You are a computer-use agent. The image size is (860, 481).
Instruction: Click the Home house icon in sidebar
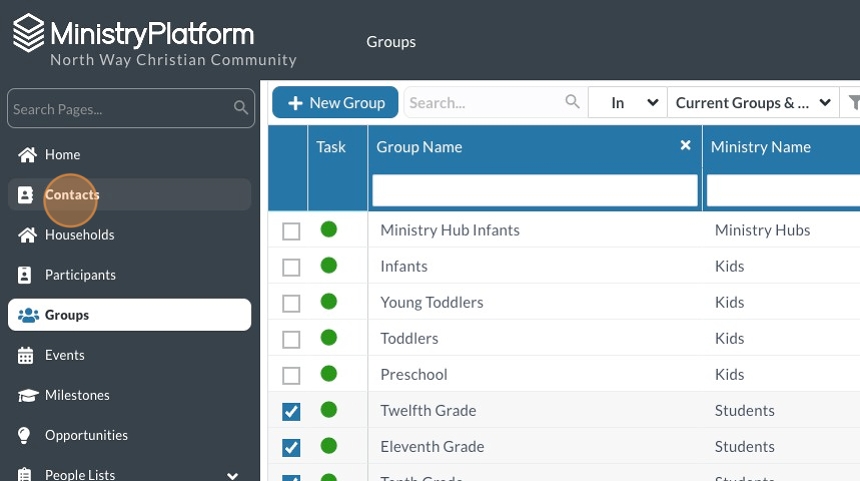tap(27, 155)
